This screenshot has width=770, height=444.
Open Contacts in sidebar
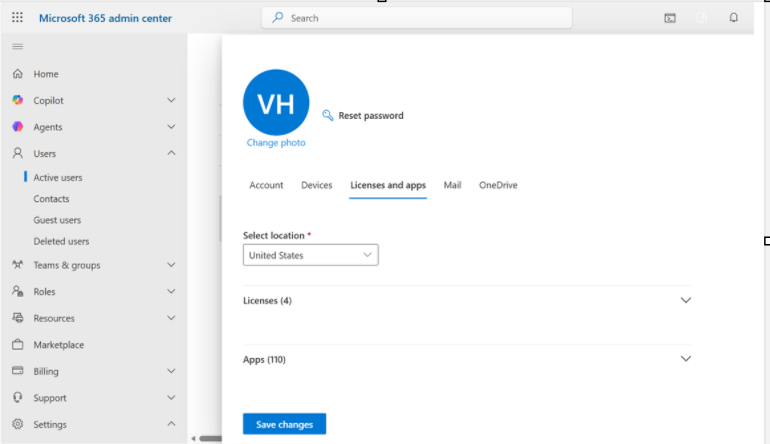click(51, 199)
